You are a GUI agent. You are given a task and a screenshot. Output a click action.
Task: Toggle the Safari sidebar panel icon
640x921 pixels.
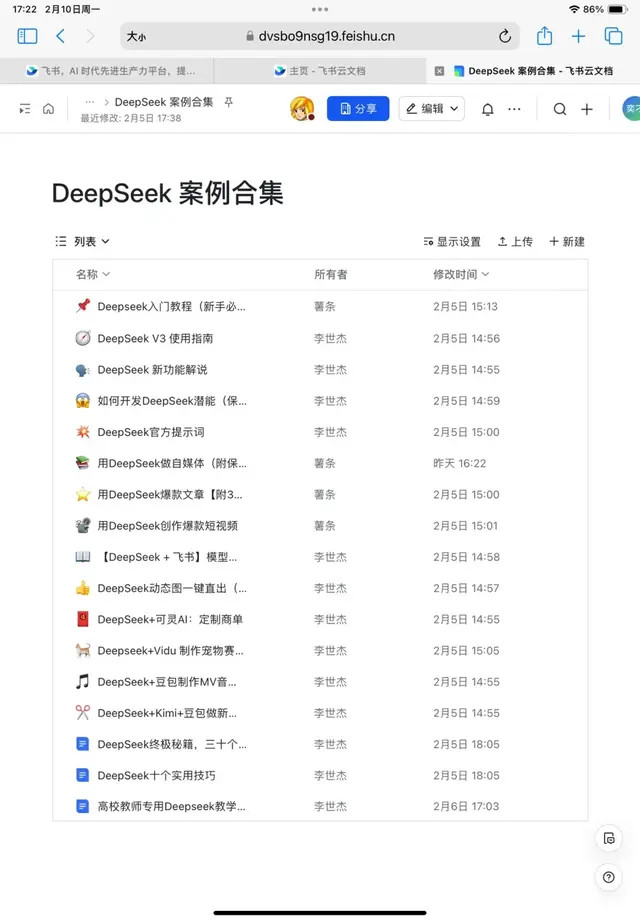click(x=27, y=36)
